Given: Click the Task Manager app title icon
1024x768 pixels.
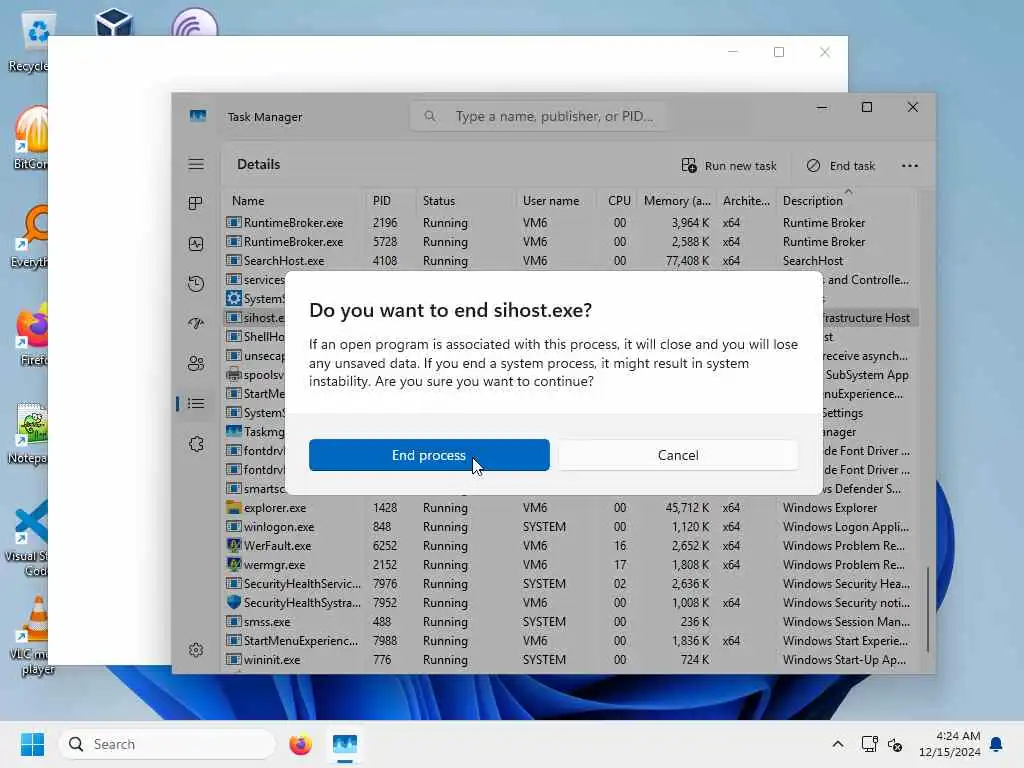Looking at the screenshot, I should (198, 116).
